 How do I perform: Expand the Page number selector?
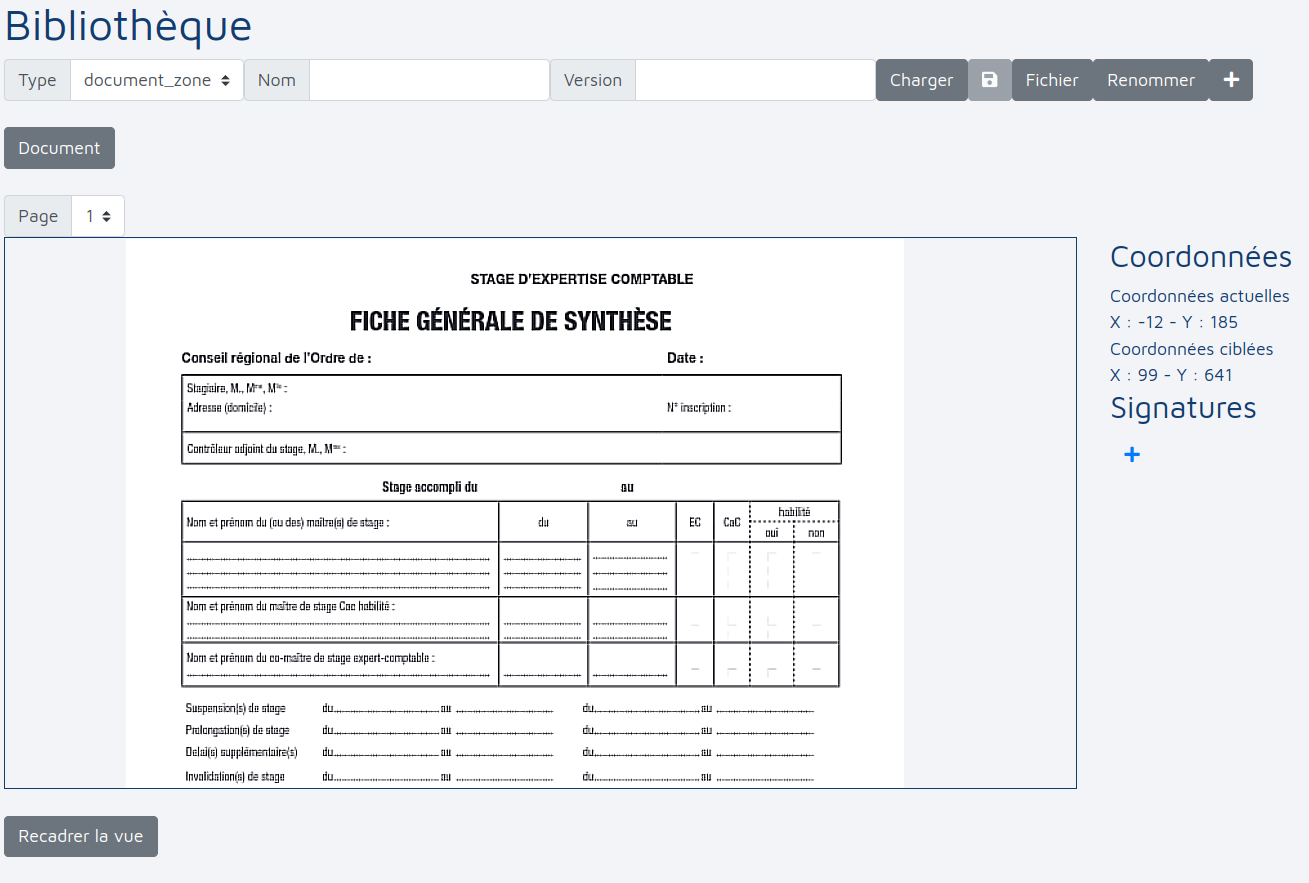point(98,216)
